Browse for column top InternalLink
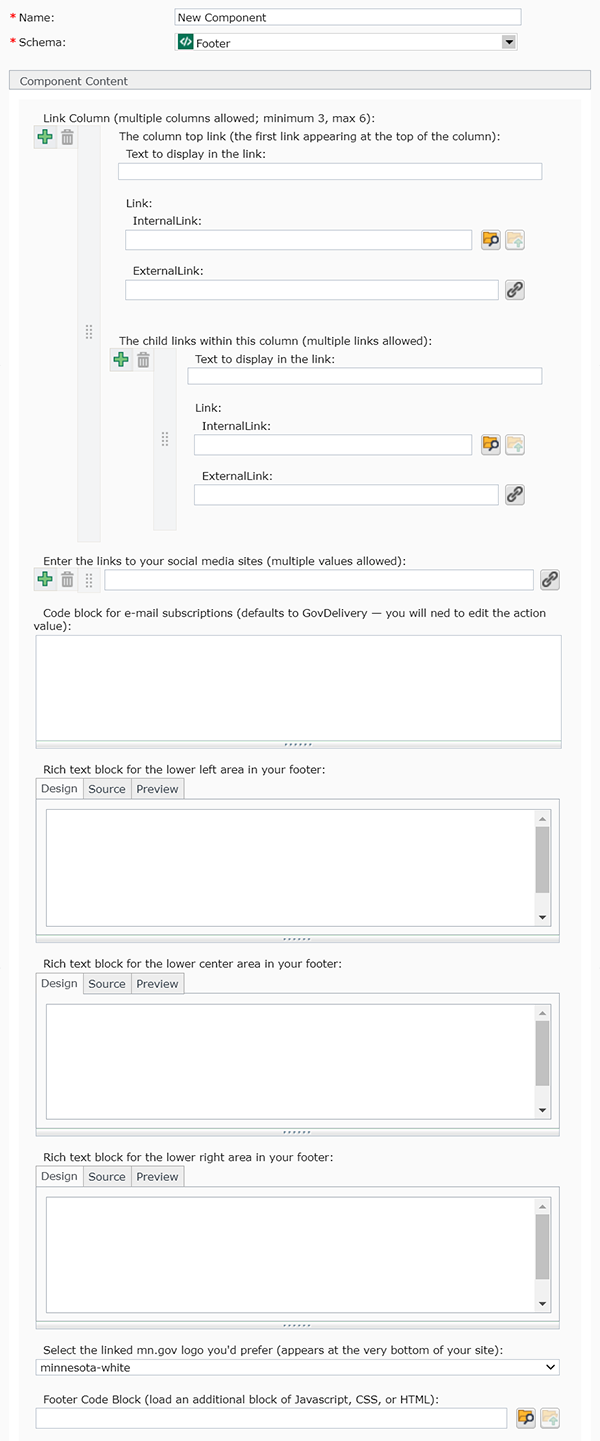The width and height of the screenshot is (600, 1441). pyautogui.click(x=490, y=240)
